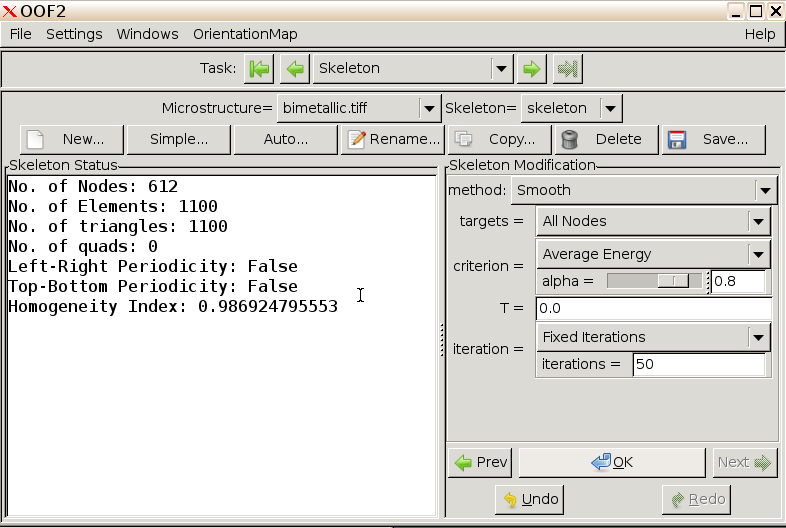This screenshot has width=786, height=528.
Task: Click the Simple... skeleton button
Action: point(180,139)
